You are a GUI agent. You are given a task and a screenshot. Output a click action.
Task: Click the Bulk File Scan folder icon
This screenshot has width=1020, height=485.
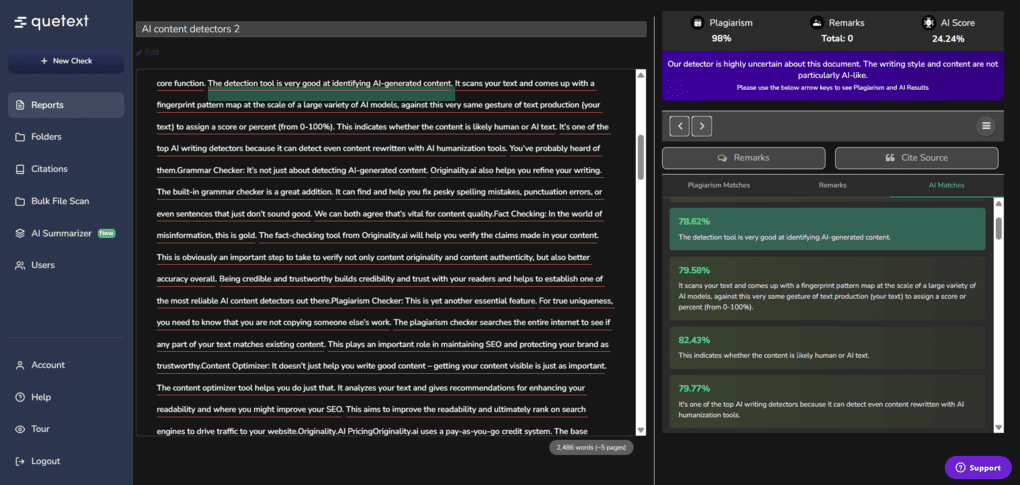tap(20, 201)
